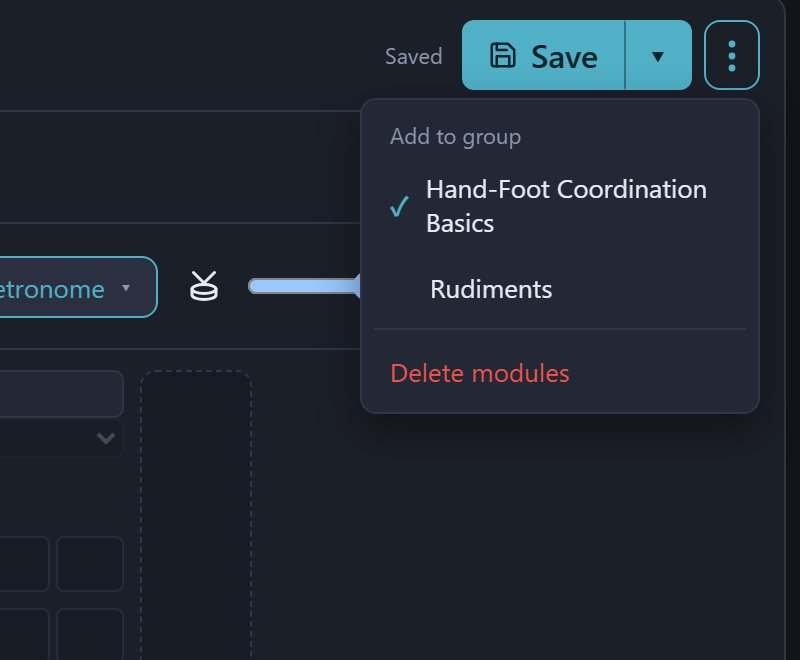800x660 pixels.
Task: Click the Save button
Action: tap(543, 55)
